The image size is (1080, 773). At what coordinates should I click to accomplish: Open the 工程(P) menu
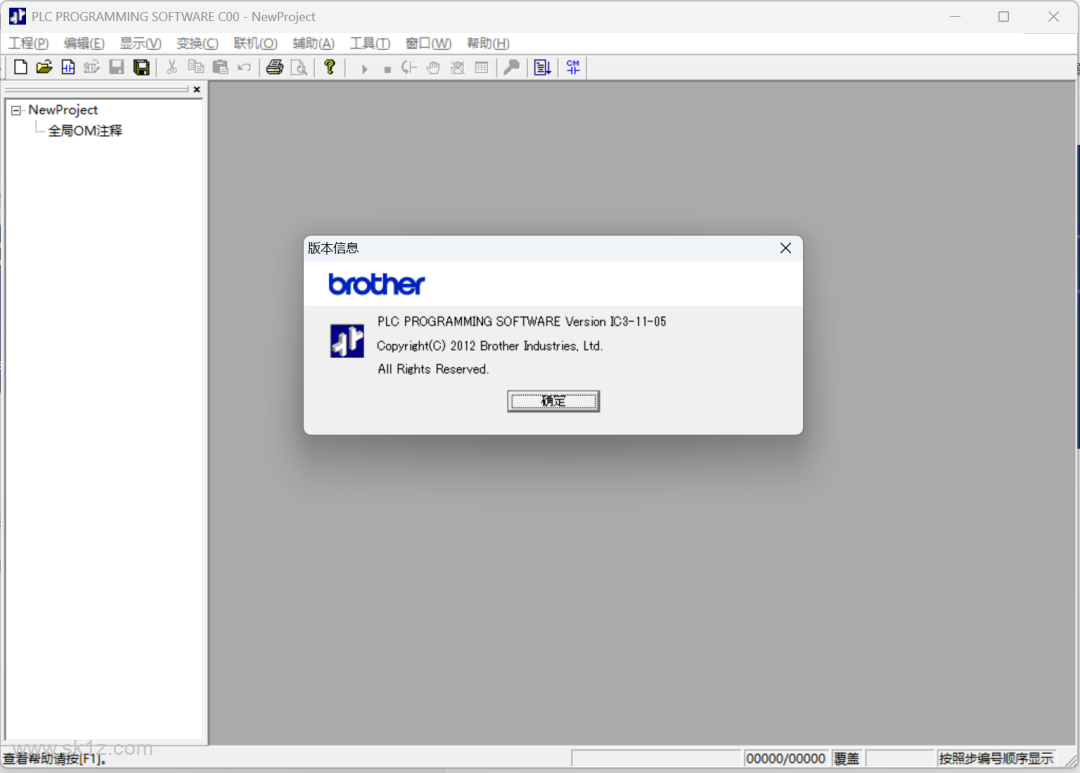28,43
